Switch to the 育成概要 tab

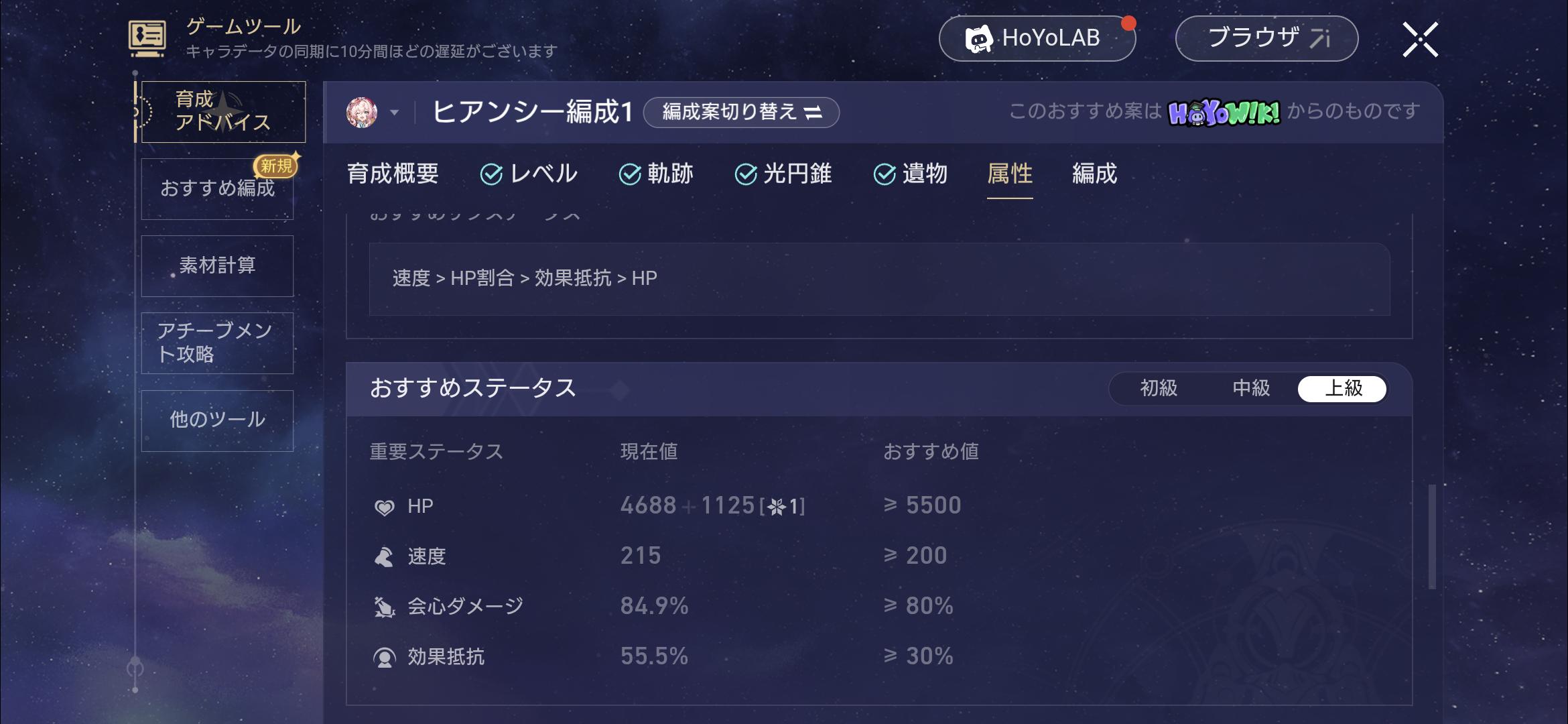(x=393, y=174)
